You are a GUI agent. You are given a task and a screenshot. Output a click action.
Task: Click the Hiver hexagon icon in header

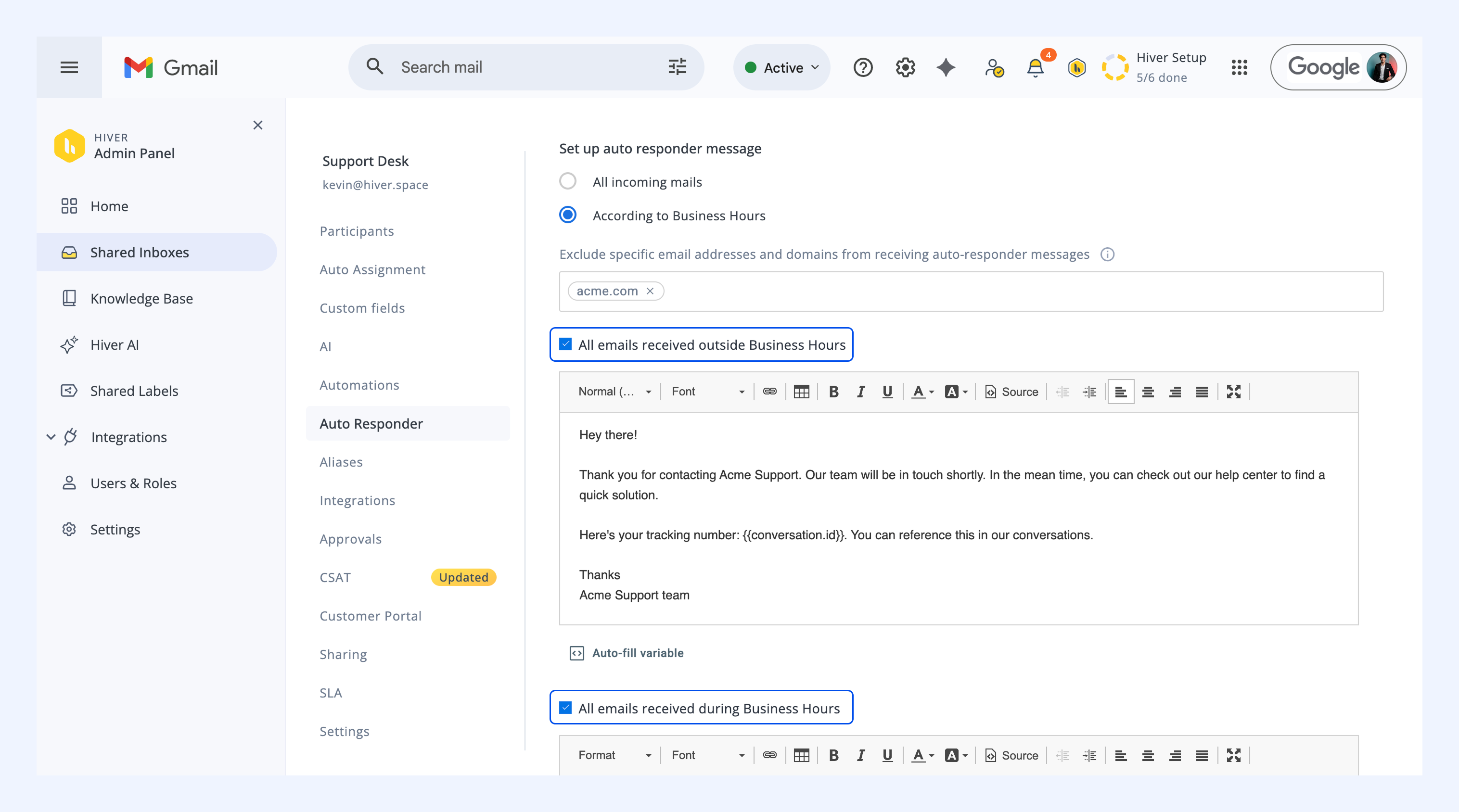(x=1077, y=67)
